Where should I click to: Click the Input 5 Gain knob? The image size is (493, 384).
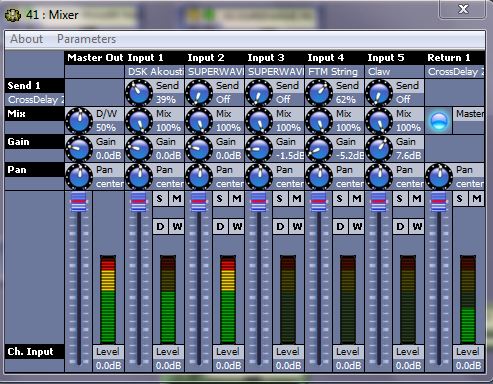(379, 149)
